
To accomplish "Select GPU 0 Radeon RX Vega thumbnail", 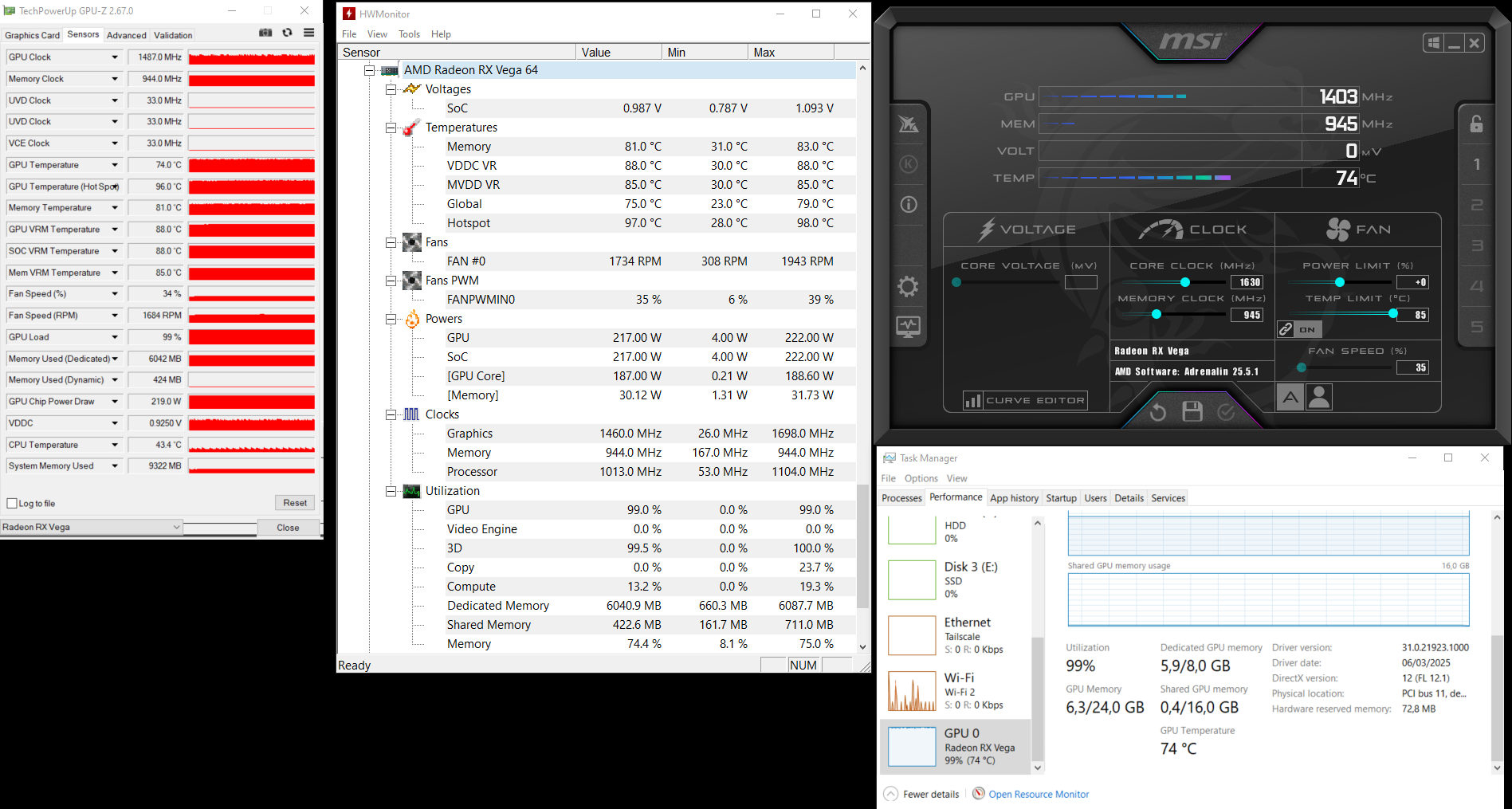I will [x=912, y=747].
